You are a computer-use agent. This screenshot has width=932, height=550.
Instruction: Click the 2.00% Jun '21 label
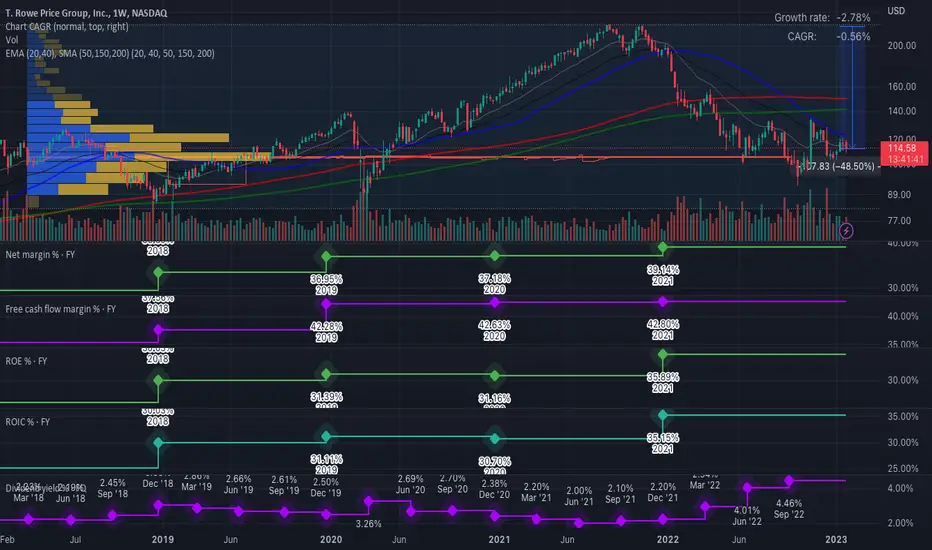point(579,496)
